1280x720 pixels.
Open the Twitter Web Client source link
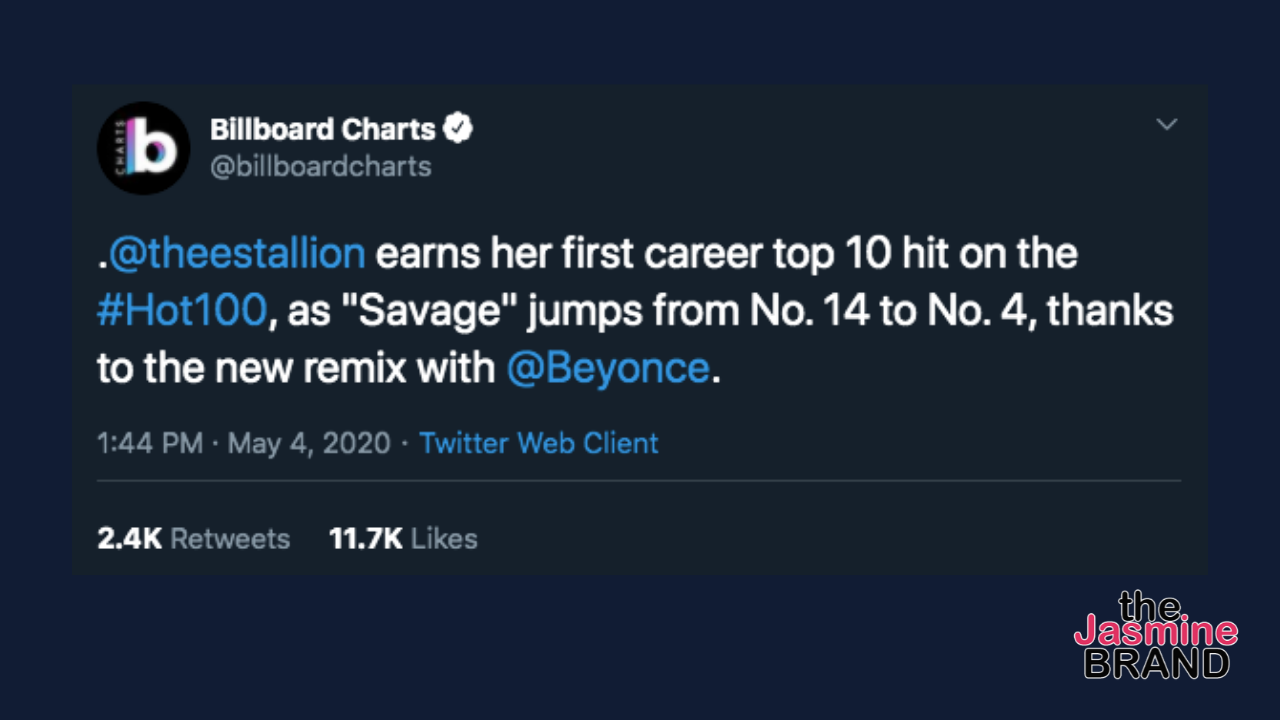pos(539,443)
